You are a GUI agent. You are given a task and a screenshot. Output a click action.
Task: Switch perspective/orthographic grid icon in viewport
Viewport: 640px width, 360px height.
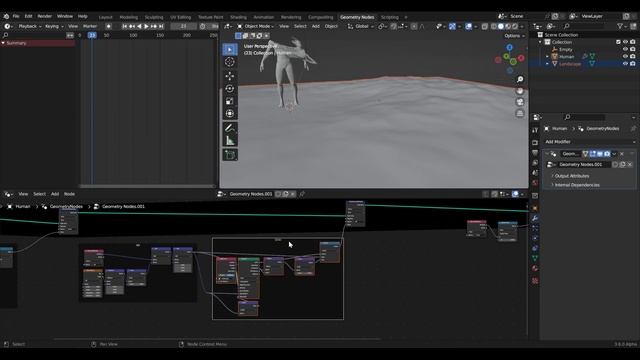coord(520,113)
